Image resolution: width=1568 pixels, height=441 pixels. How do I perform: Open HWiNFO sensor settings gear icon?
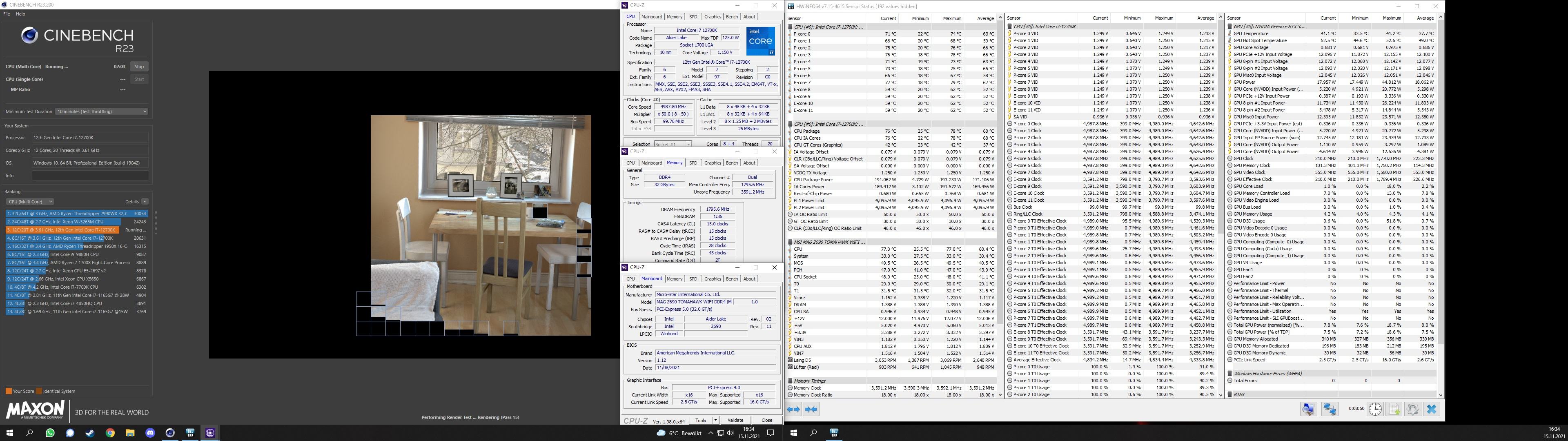point(1413,409)
